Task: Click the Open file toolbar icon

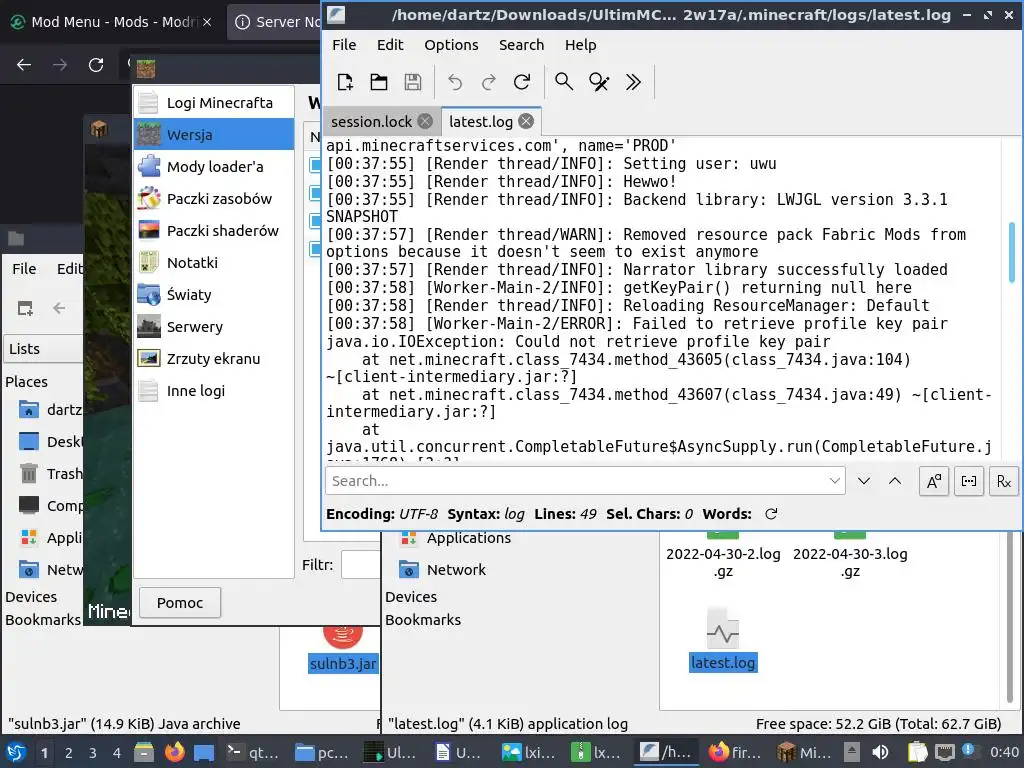Action: coord(379,82)
